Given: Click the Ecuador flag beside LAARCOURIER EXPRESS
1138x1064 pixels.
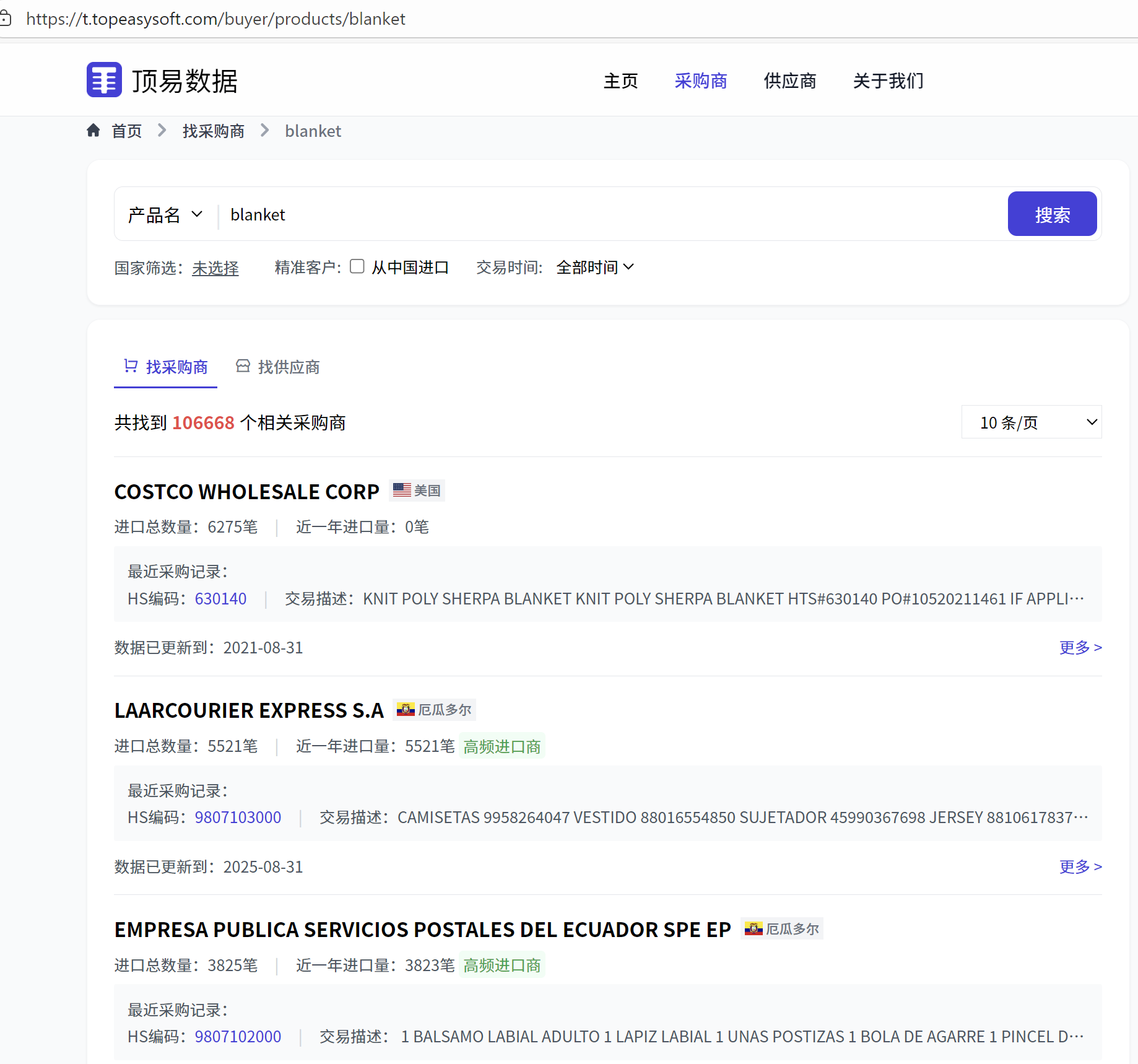Looking at the screenshot, I should (406, 709).
